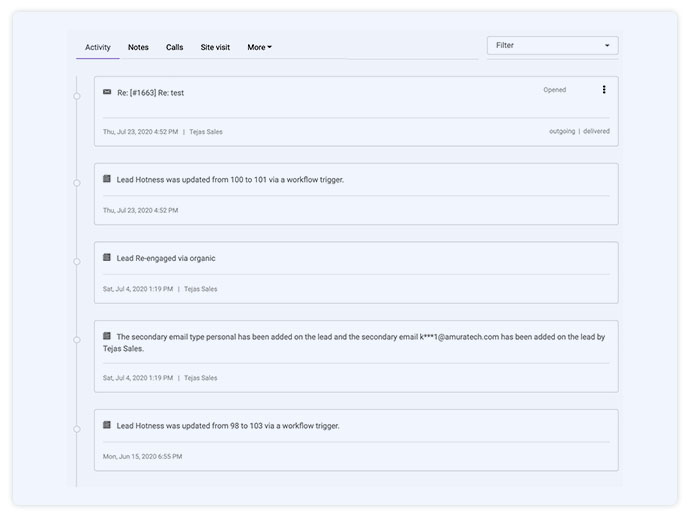Image resolution: width=689 pixels, height=517 pixels.
Task: Click the icon beside the secondary email entry
Action: 107,336
